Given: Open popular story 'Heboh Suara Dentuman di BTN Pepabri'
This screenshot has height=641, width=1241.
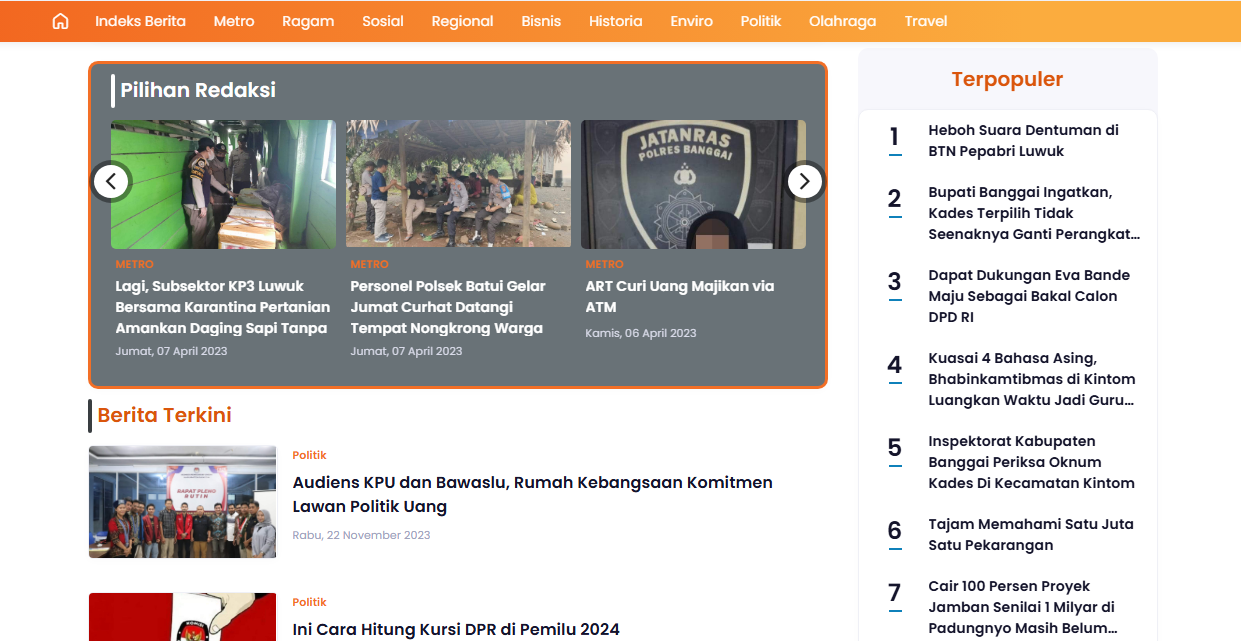Looking at the screenshot, I should (x=1023, y=141).
